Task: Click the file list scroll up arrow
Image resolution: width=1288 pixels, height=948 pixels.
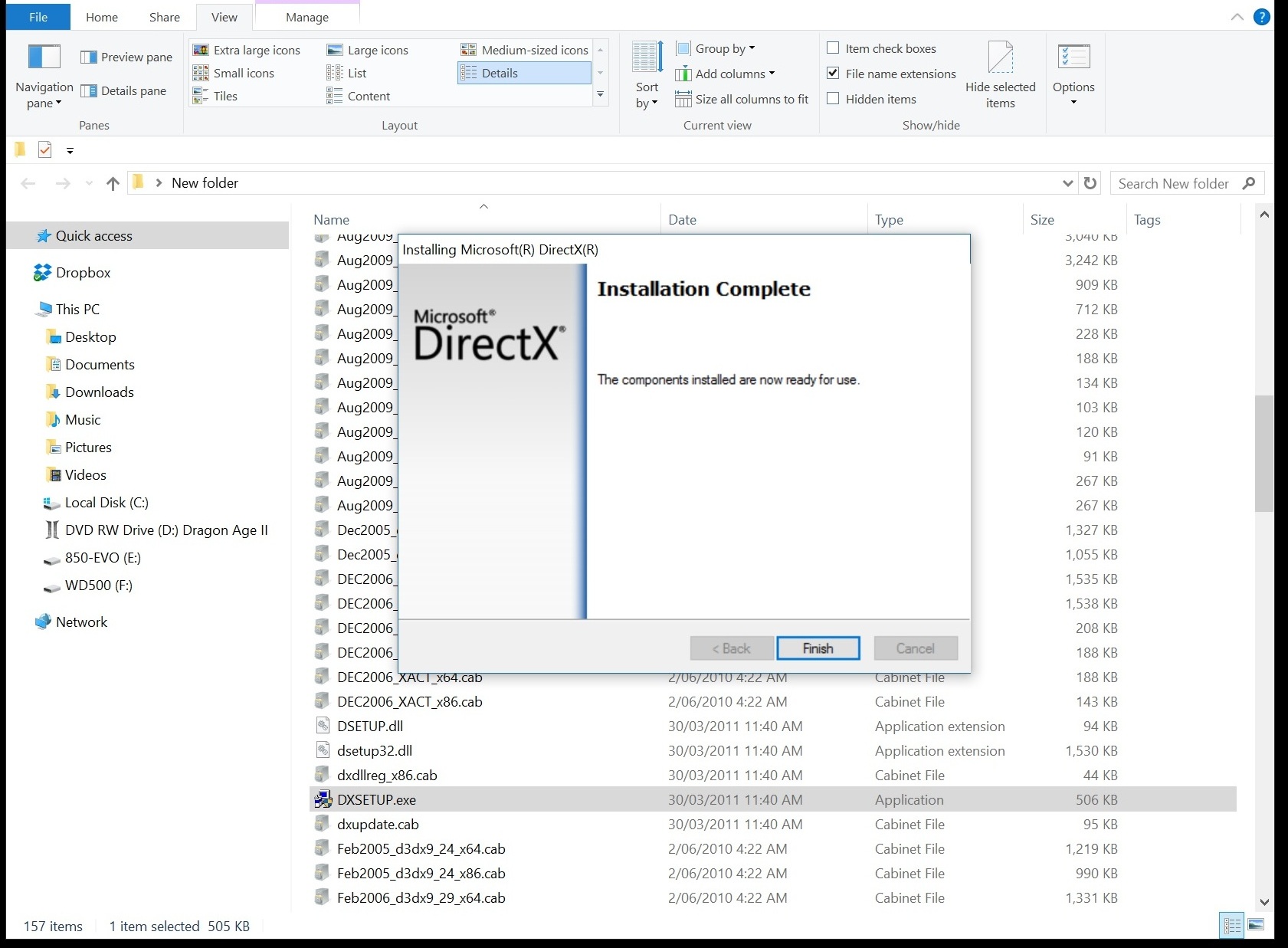Action: point(1264,215)
